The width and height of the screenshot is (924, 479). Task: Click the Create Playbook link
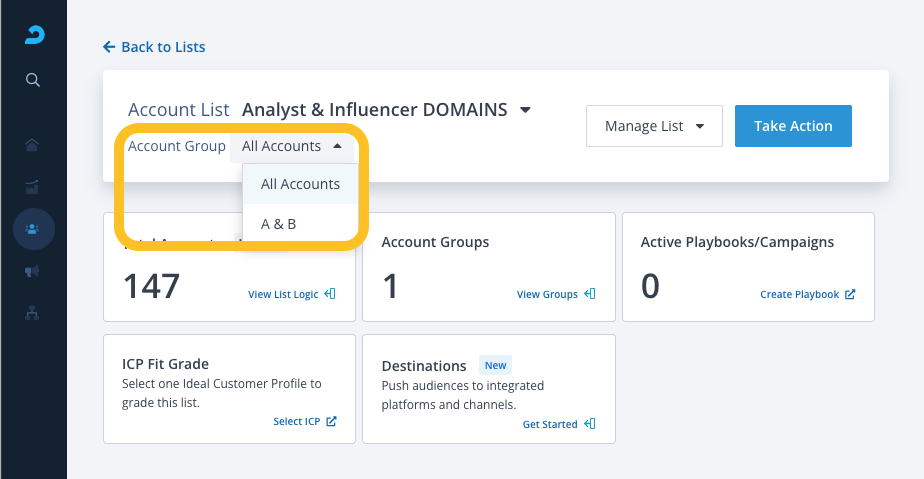coord(800,294)
